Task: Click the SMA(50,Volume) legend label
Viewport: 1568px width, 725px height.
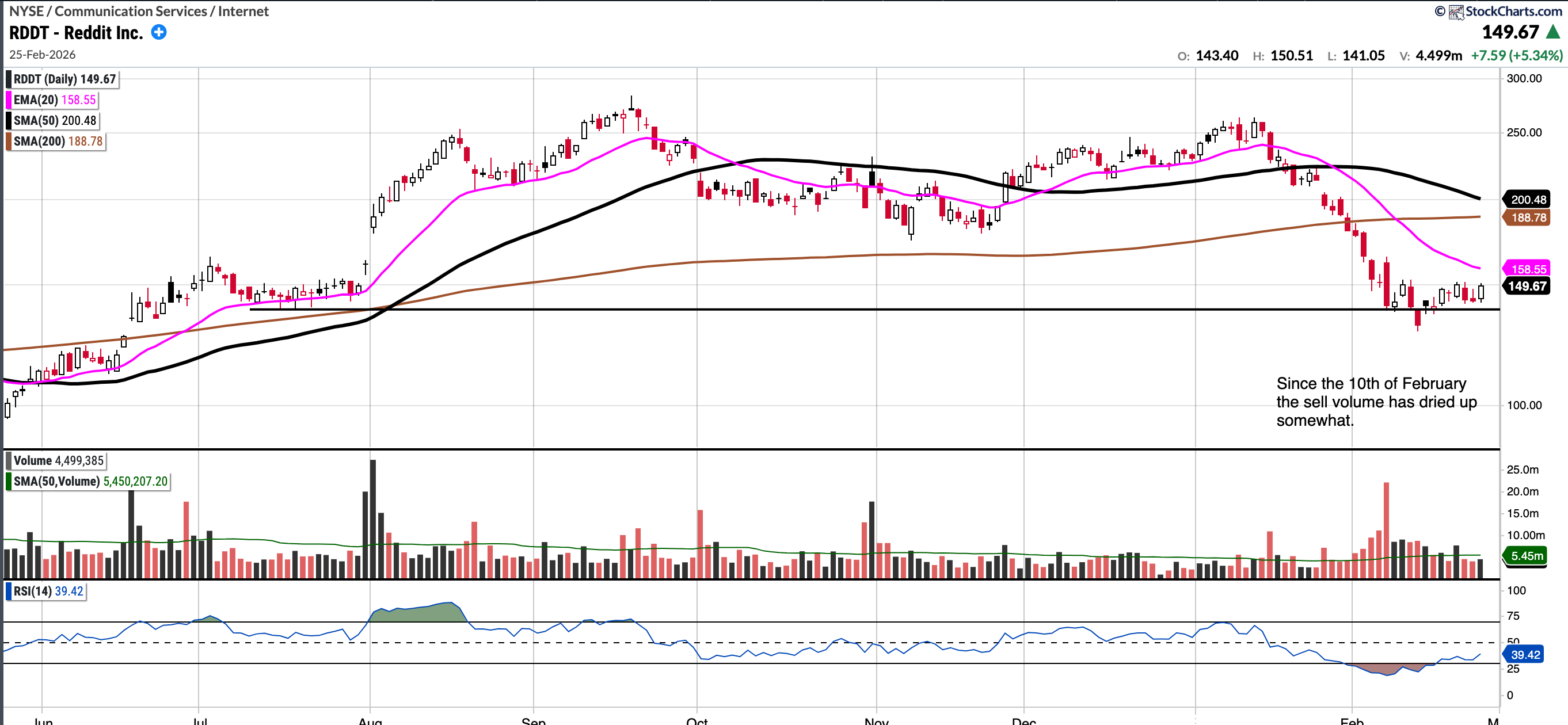Action: [56, 481]
